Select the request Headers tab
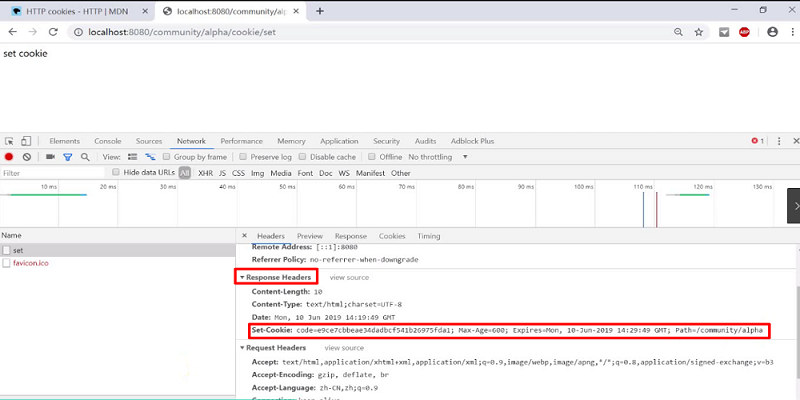 point(271,236)
